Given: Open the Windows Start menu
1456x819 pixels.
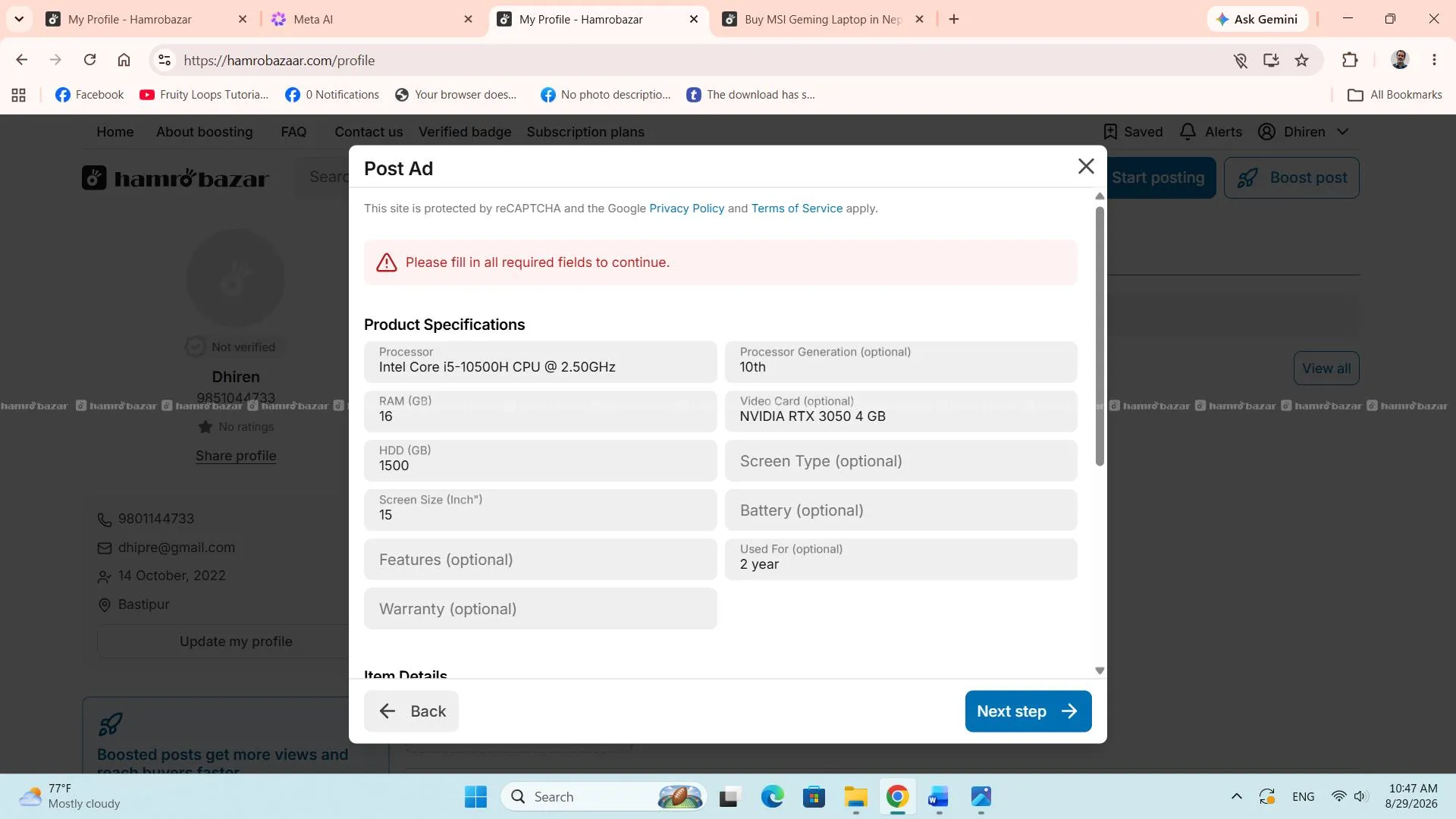Looking at the screenshot, I should click(x=475, y=797).
